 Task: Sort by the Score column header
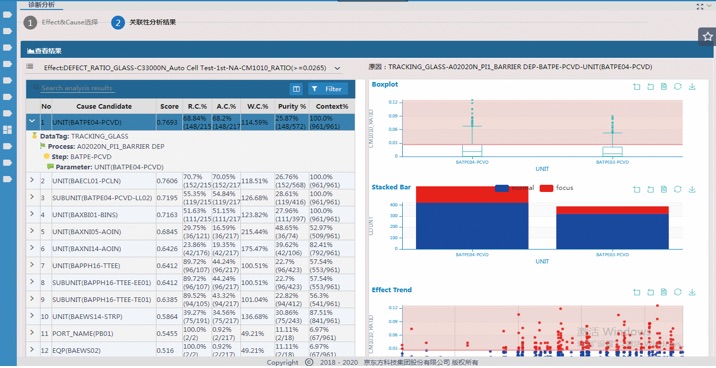tap(169, 106)
